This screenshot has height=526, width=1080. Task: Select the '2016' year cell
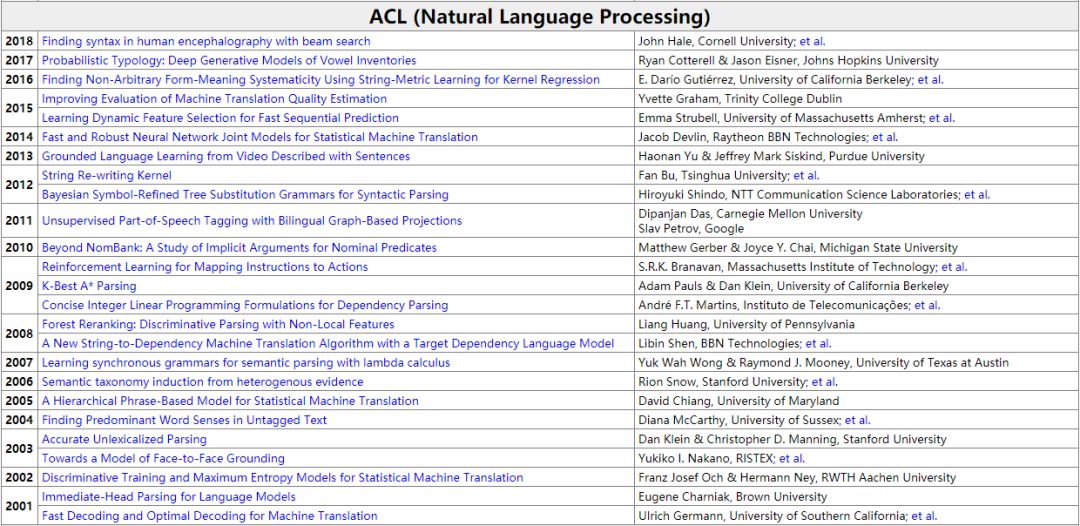(19, 80)
